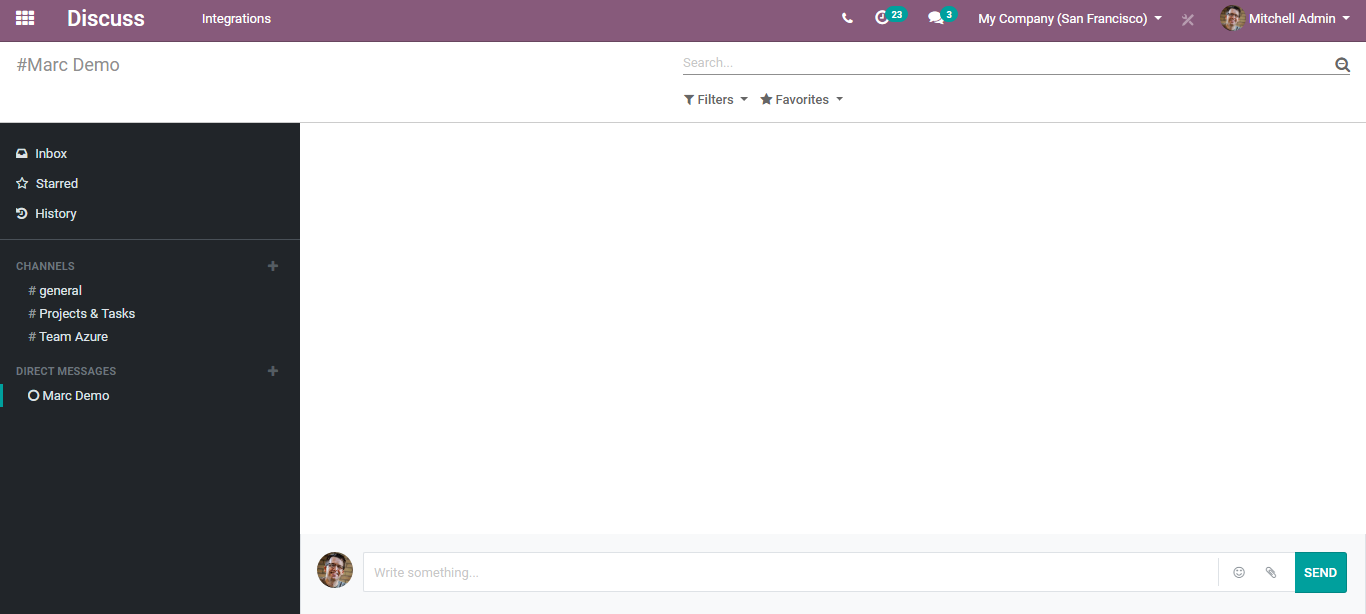Start a new direct message with plus

click(x=273, y=371)
